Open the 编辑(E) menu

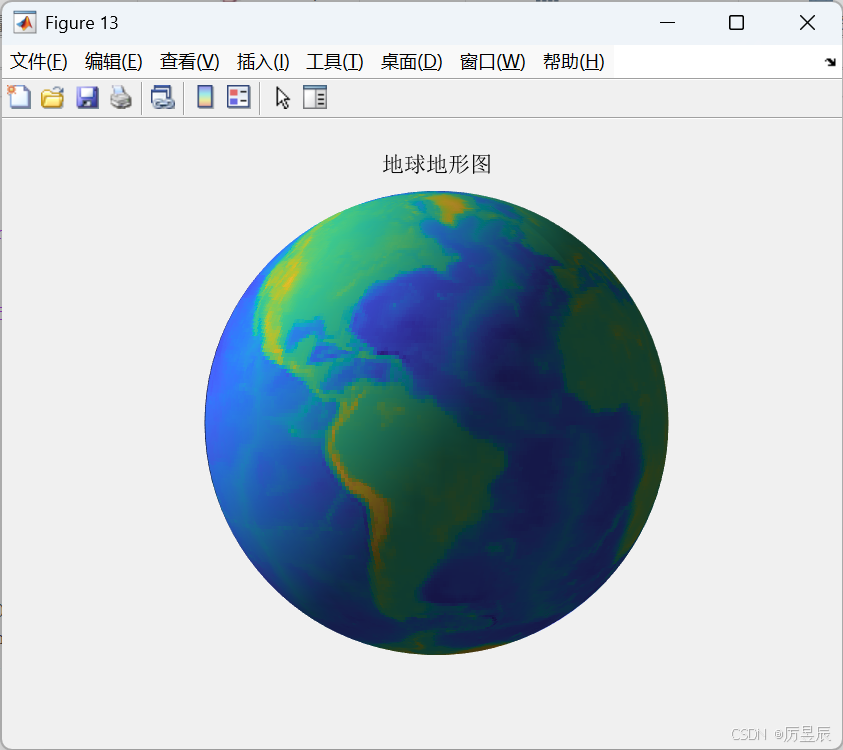point(113,62)
